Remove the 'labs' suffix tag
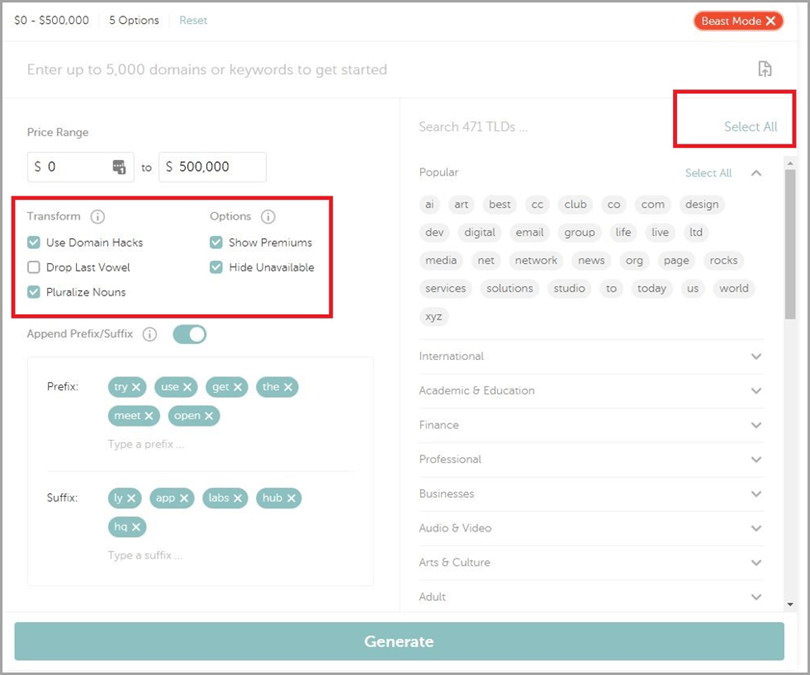This screenshot has height=675, width=810. pyautogui.click(x=238, y=498)
